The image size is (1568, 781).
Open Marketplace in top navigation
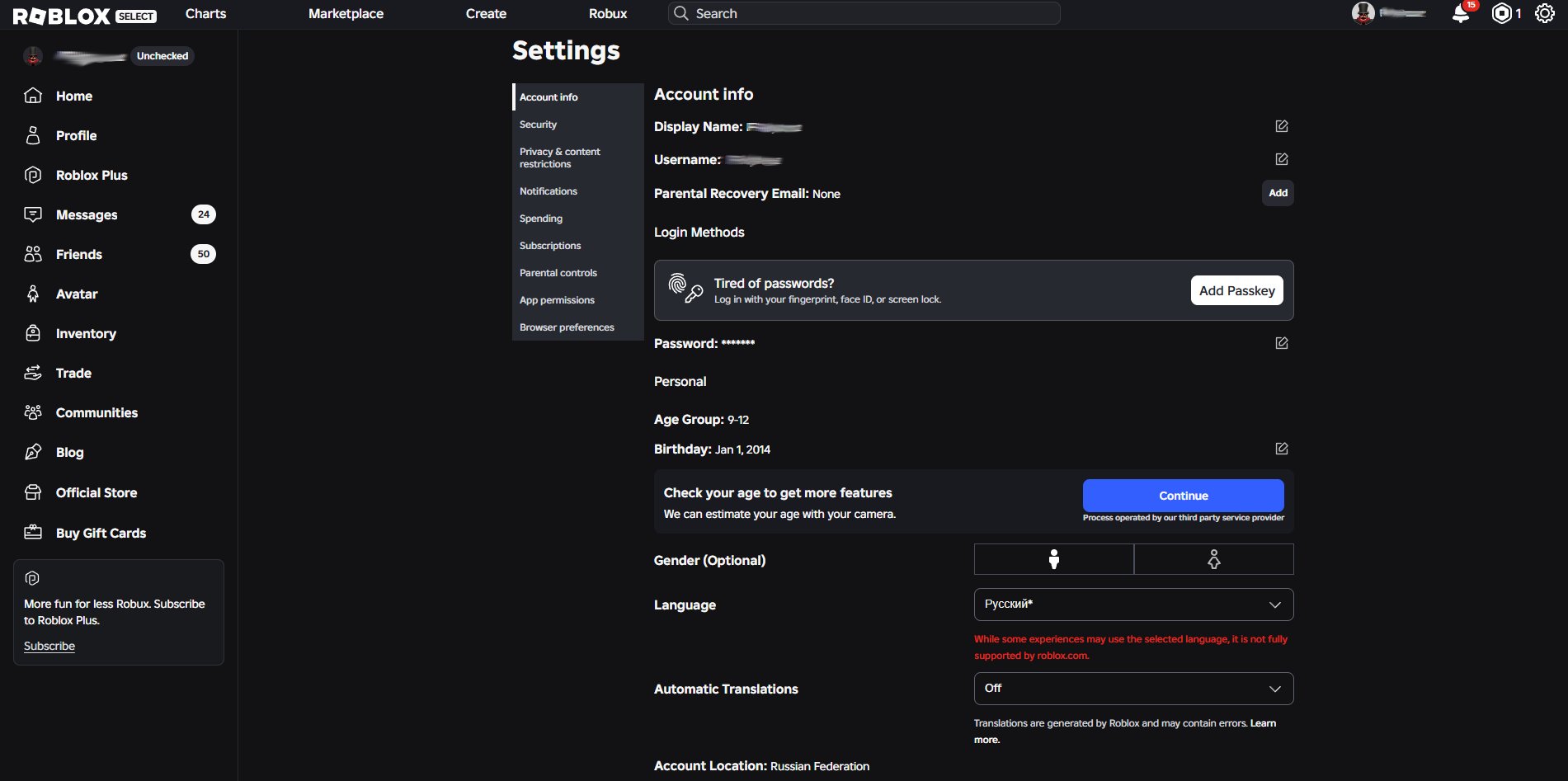(346, 13)
